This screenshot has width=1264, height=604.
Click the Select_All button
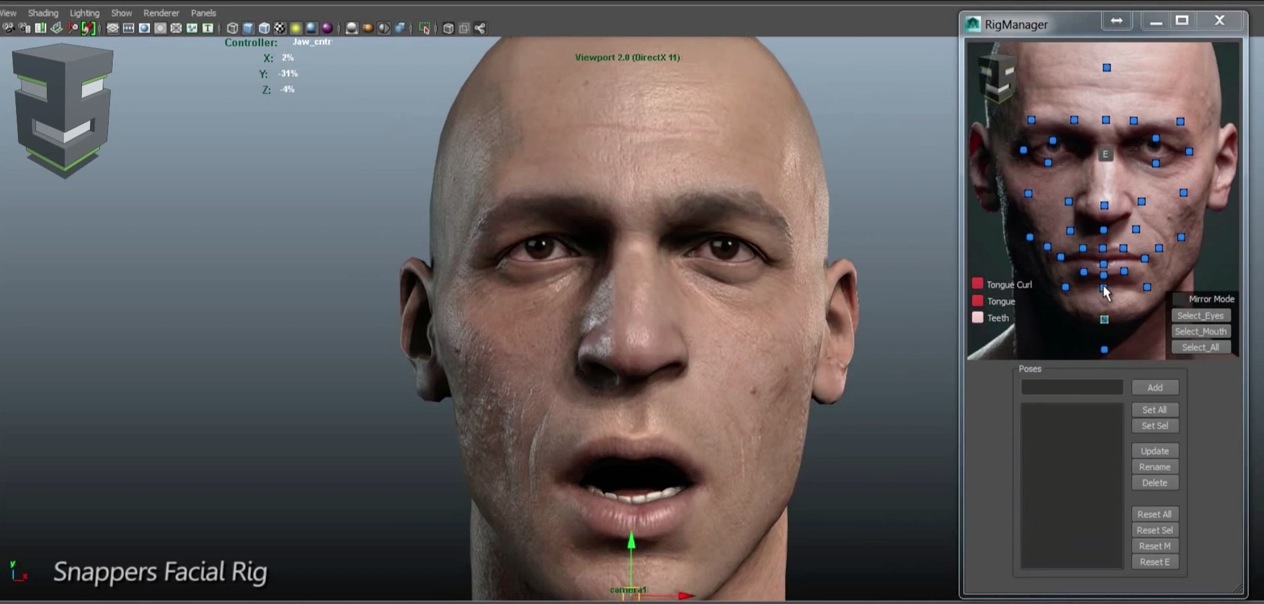point(1200,347)
